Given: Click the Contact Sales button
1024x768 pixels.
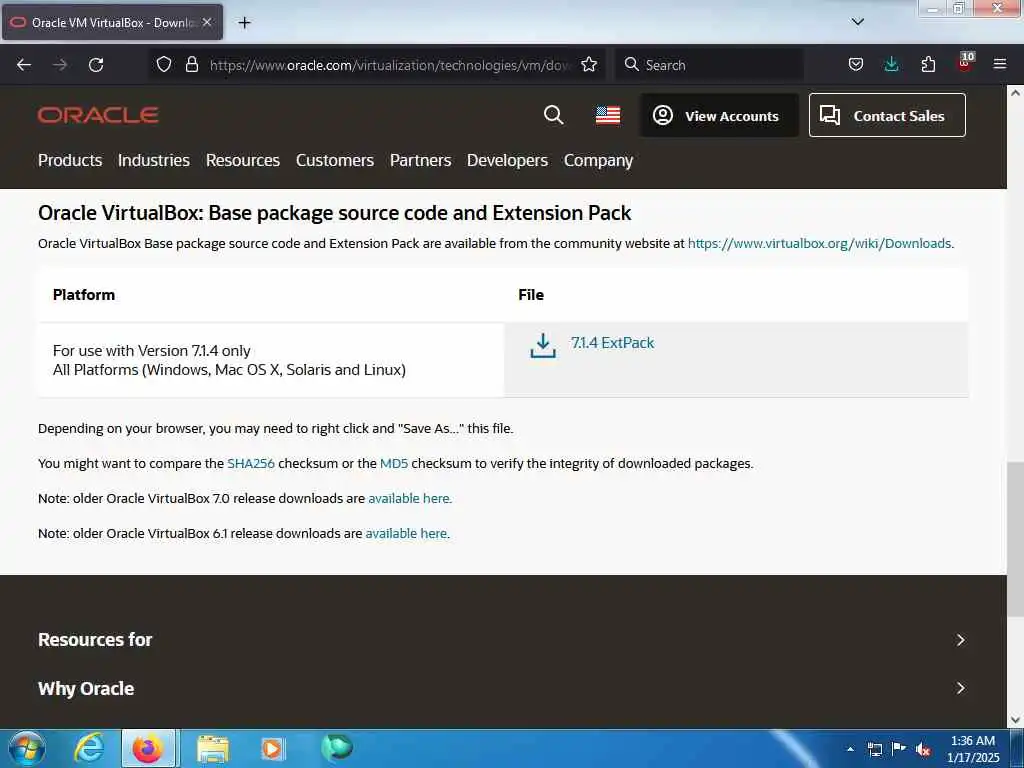Looking at the screenshot, I should [887, 115].
